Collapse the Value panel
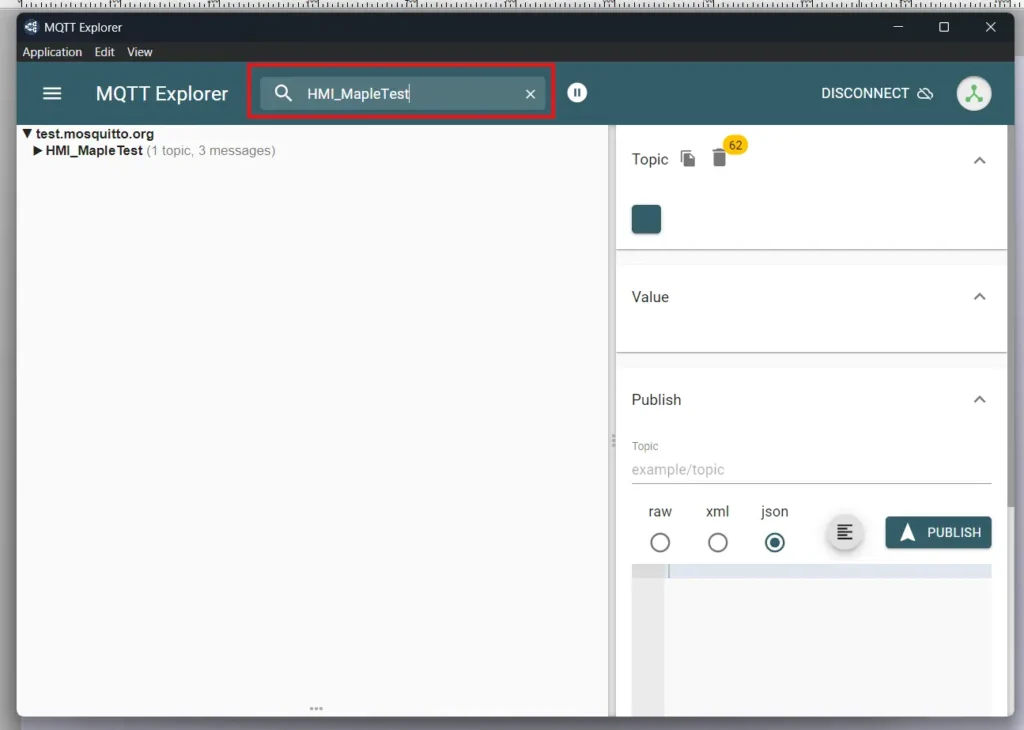This screenshot has height=730, width=1024. (980, 296)
